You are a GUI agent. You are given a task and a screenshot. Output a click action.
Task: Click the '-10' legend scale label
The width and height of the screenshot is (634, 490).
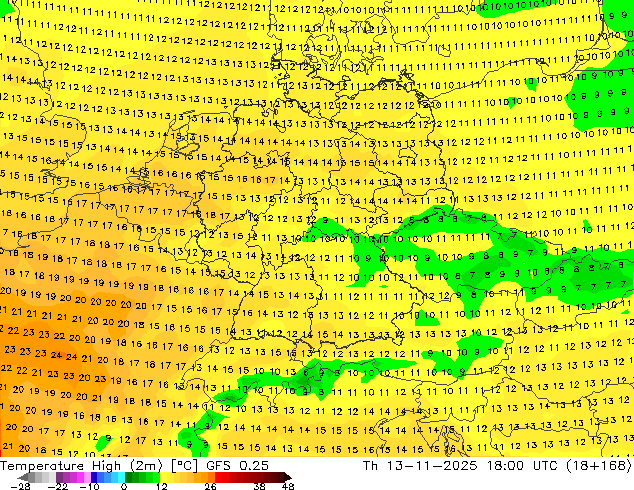pos(89,486)
